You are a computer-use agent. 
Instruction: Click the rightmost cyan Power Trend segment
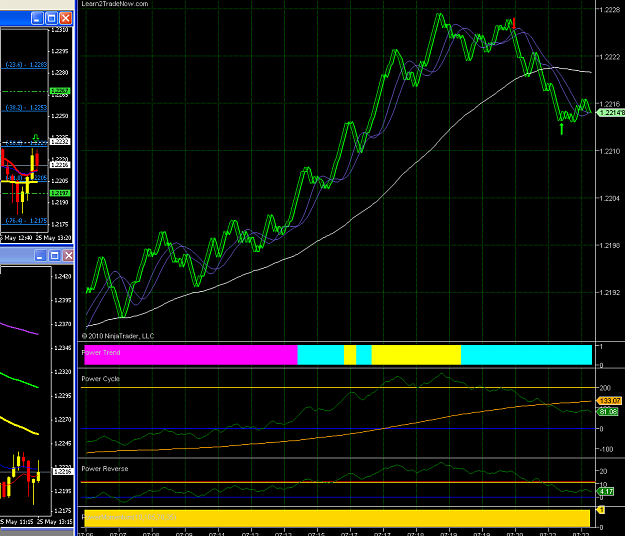[x=527, y=355]
